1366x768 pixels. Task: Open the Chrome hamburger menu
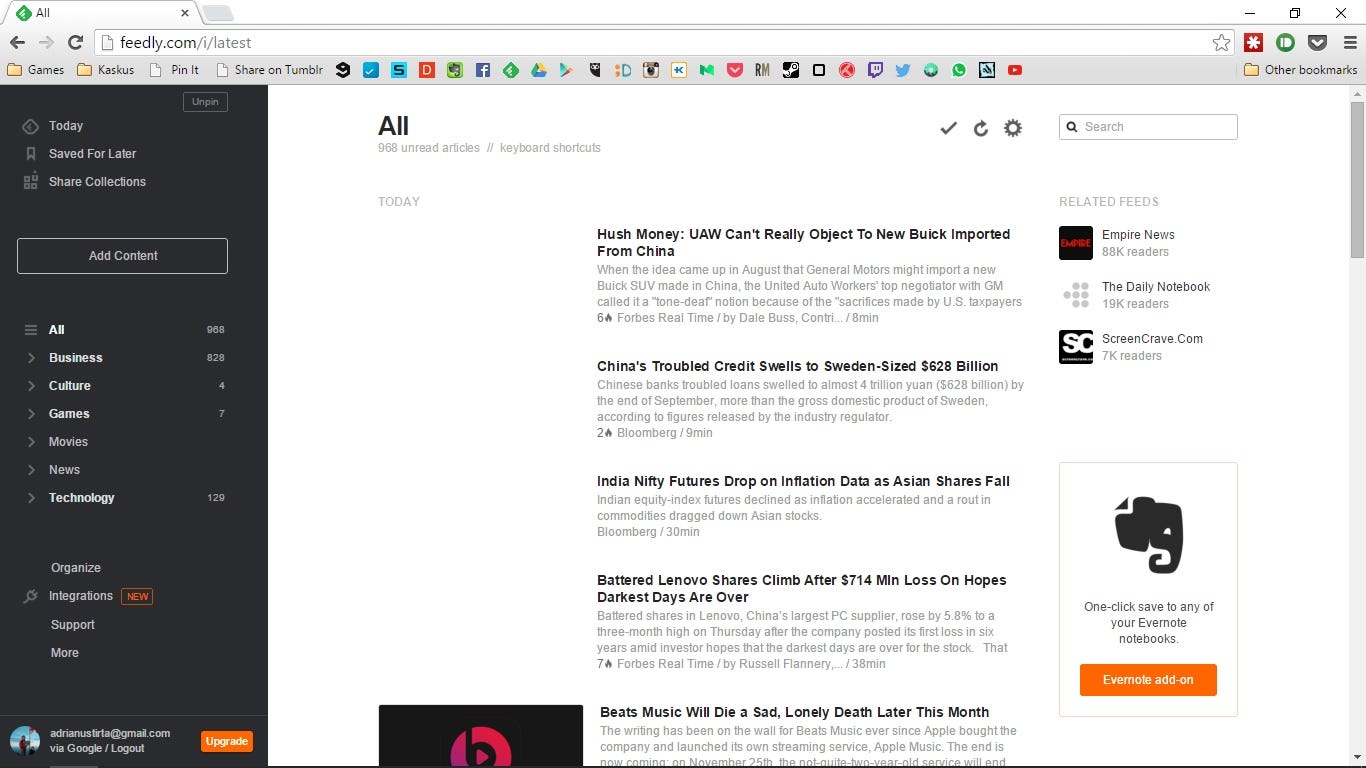pyautogui.click(x=1350, y=42)
